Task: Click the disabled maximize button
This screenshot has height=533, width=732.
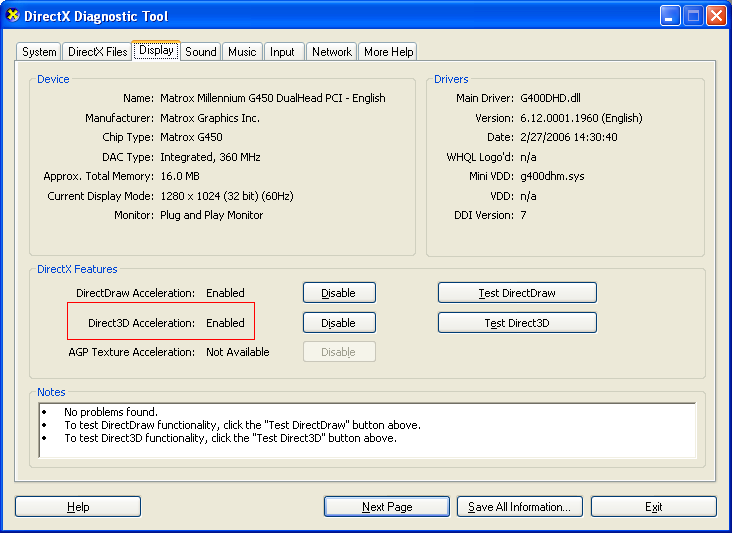Action: [x=693, y=16]
